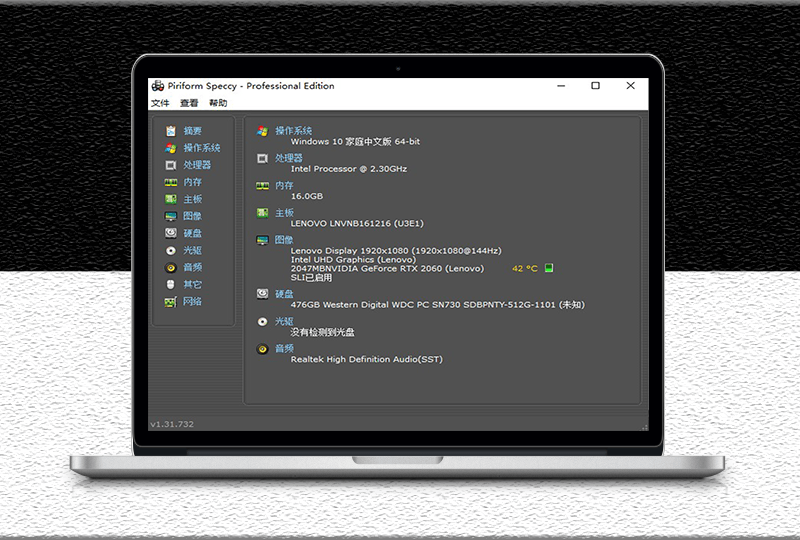Screen dimensions: 800x540
Task: Open the 文件 (File) menu
Action: click(x=160, y=103)
